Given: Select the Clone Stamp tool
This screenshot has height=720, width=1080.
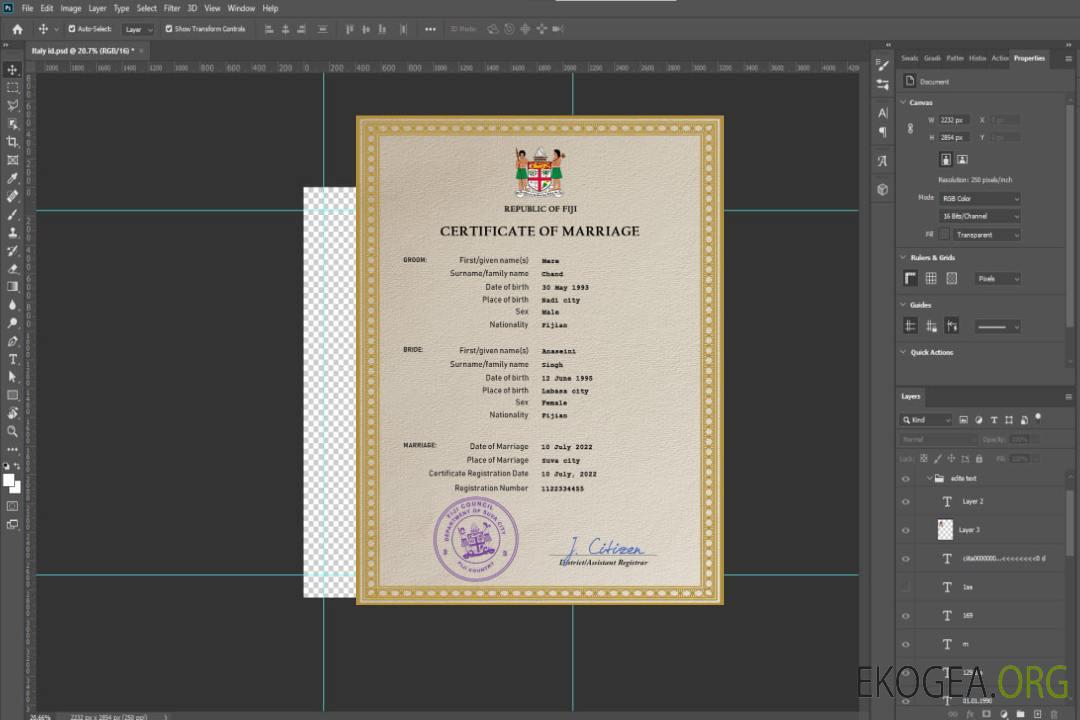Looking at the screenshot, I should (x=12, y=233).
